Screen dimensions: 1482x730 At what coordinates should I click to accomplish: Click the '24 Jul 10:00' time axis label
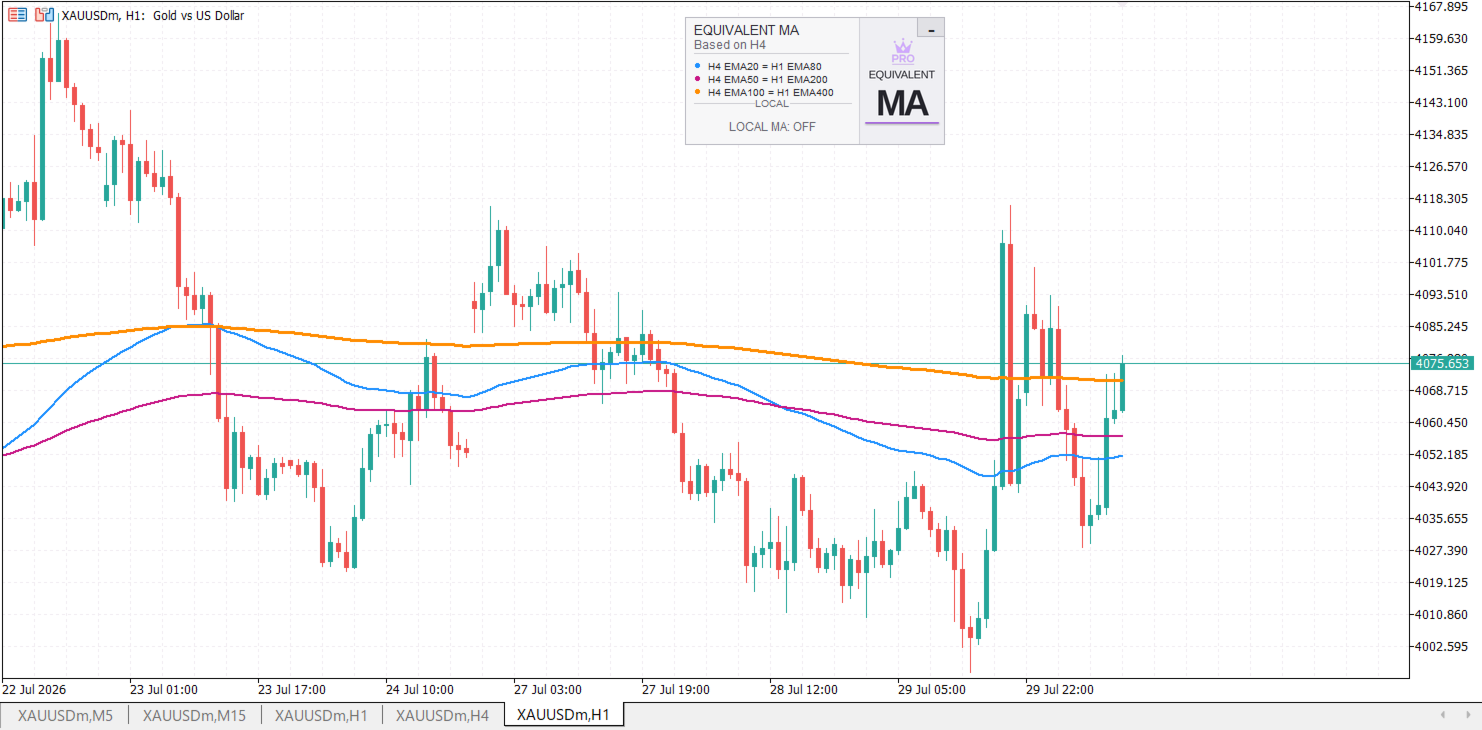pyautogui.click(x=420, y=689)
